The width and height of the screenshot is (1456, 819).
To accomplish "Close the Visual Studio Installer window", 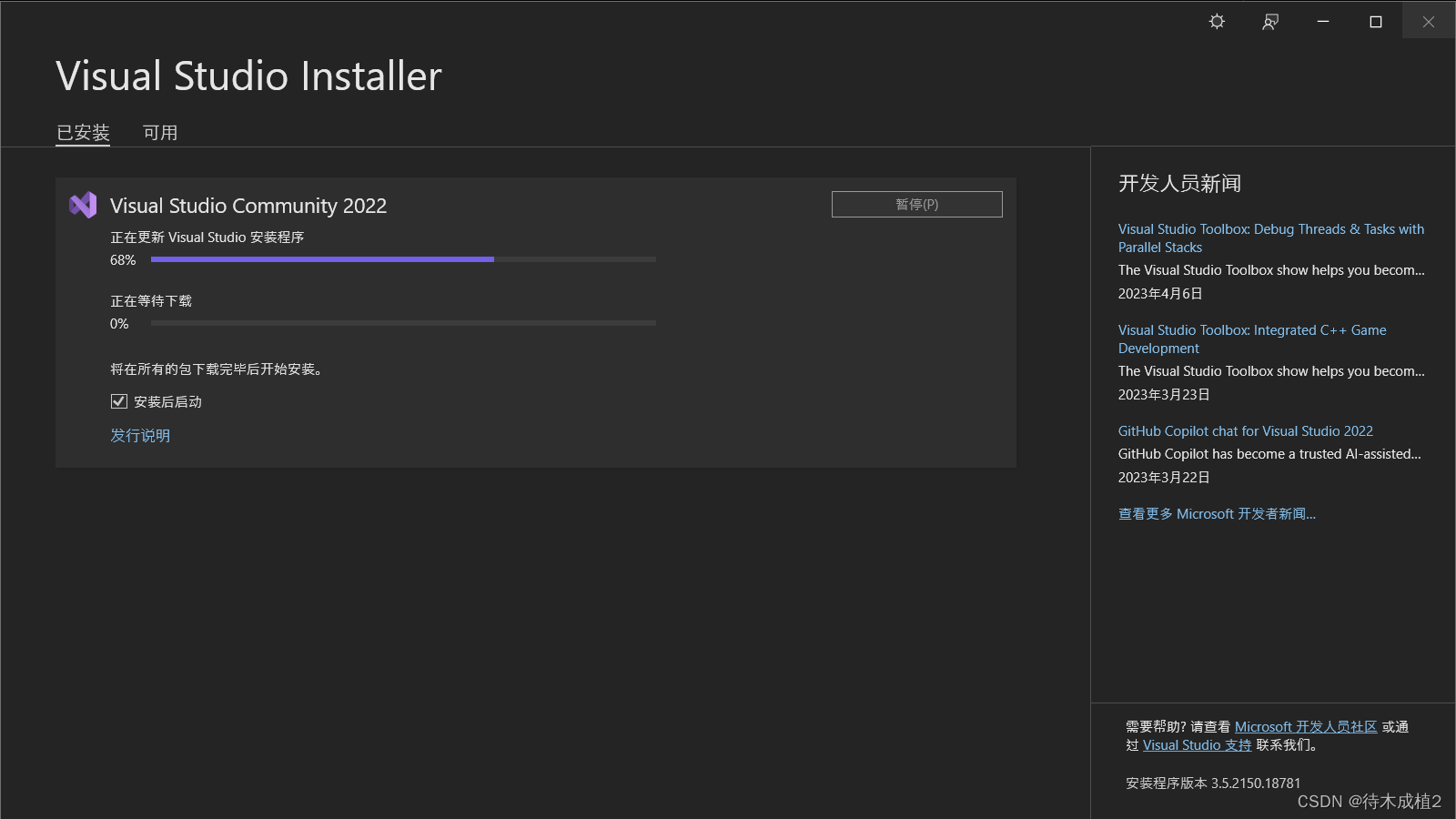I will point(1429,22).
